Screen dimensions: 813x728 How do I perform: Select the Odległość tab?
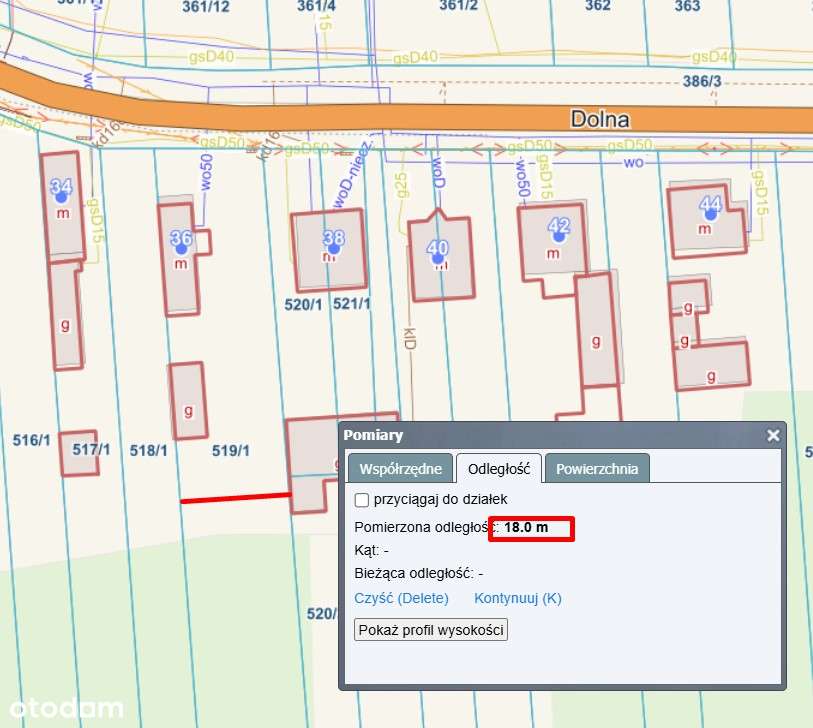click(x=499, y=469)
